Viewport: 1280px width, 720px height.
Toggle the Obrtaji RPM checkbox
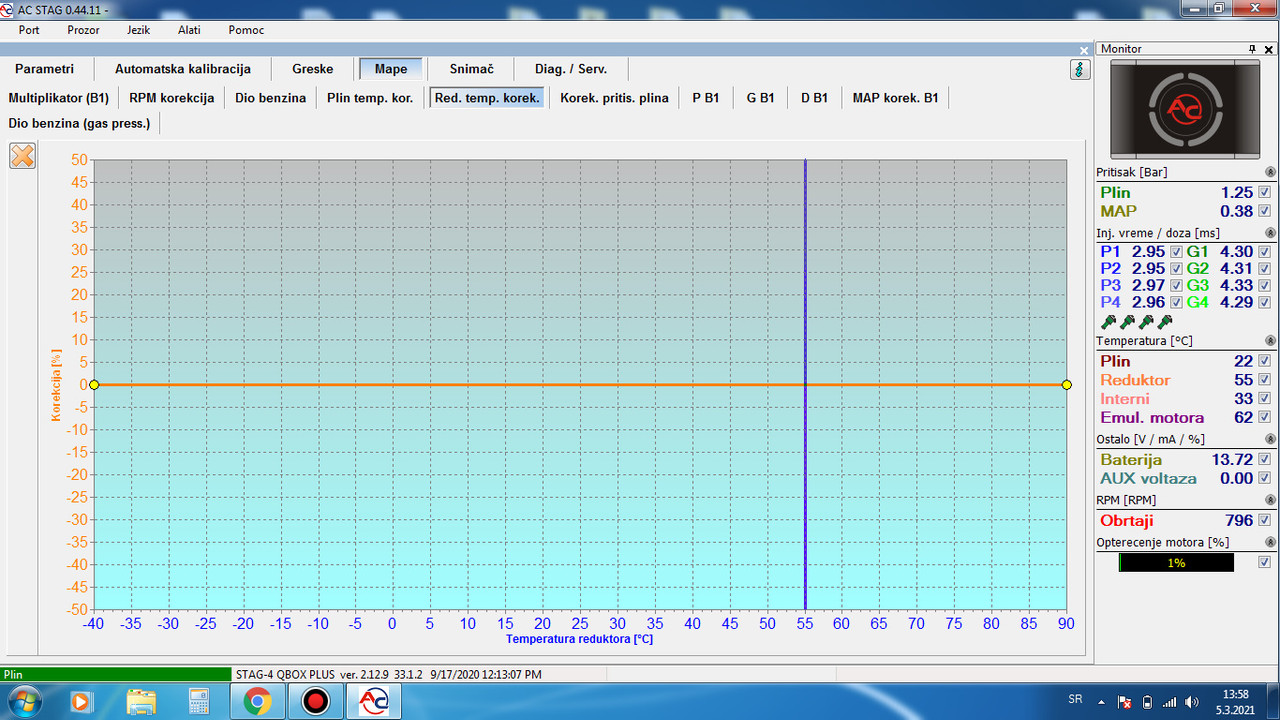tap(1265, 520)
